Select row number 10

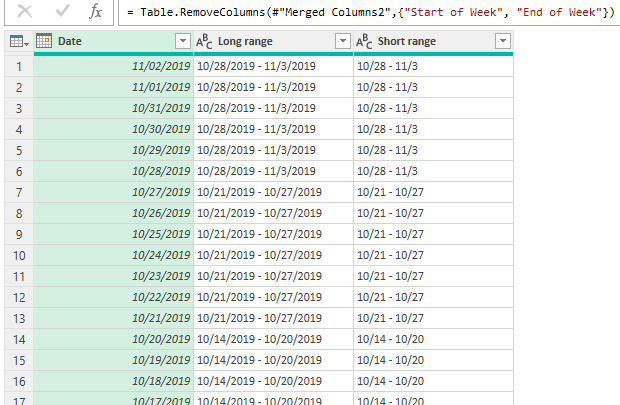pyautogui.click(x=19, y=255)
